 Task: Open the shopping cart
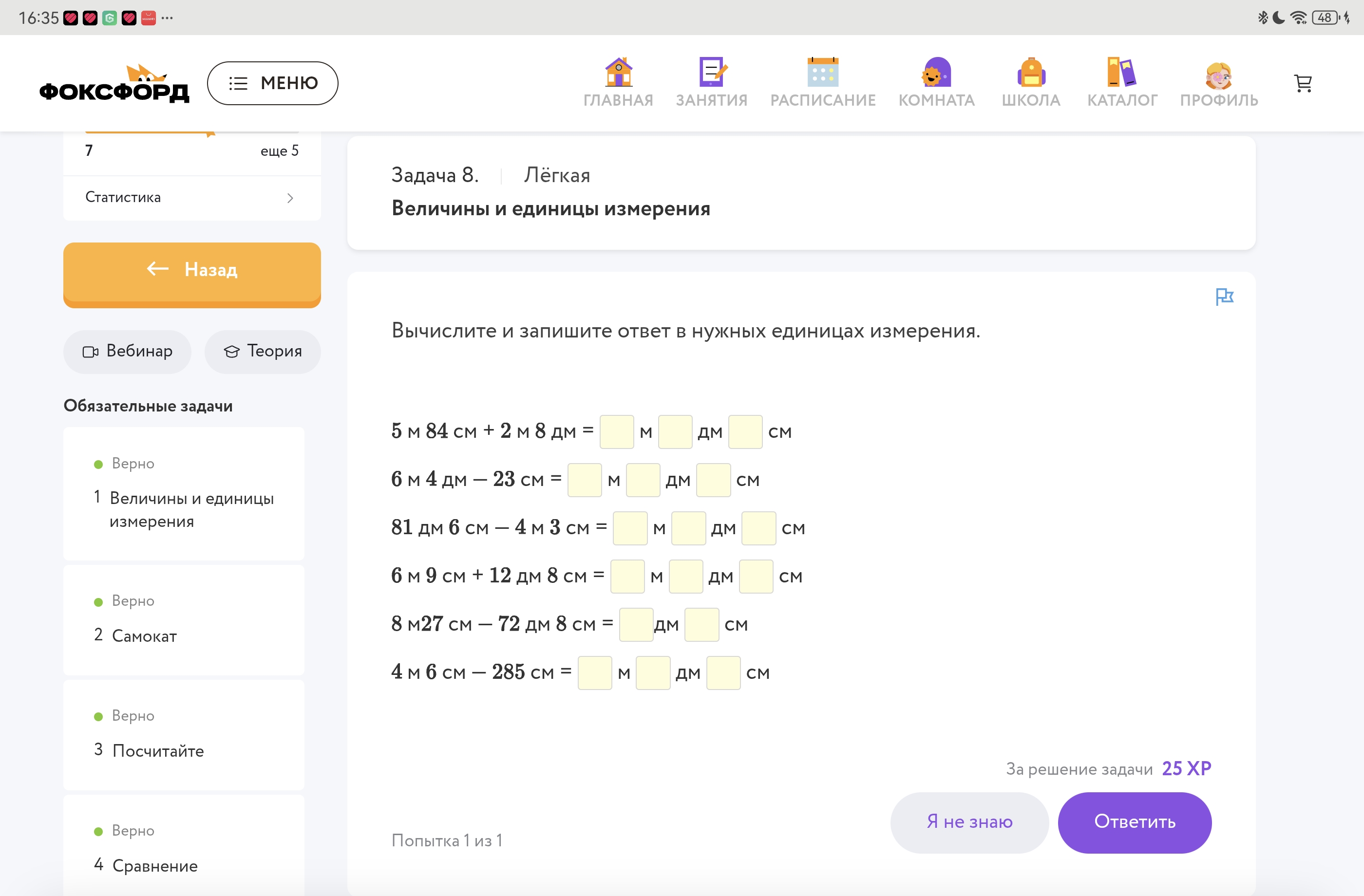(1303, 84)
